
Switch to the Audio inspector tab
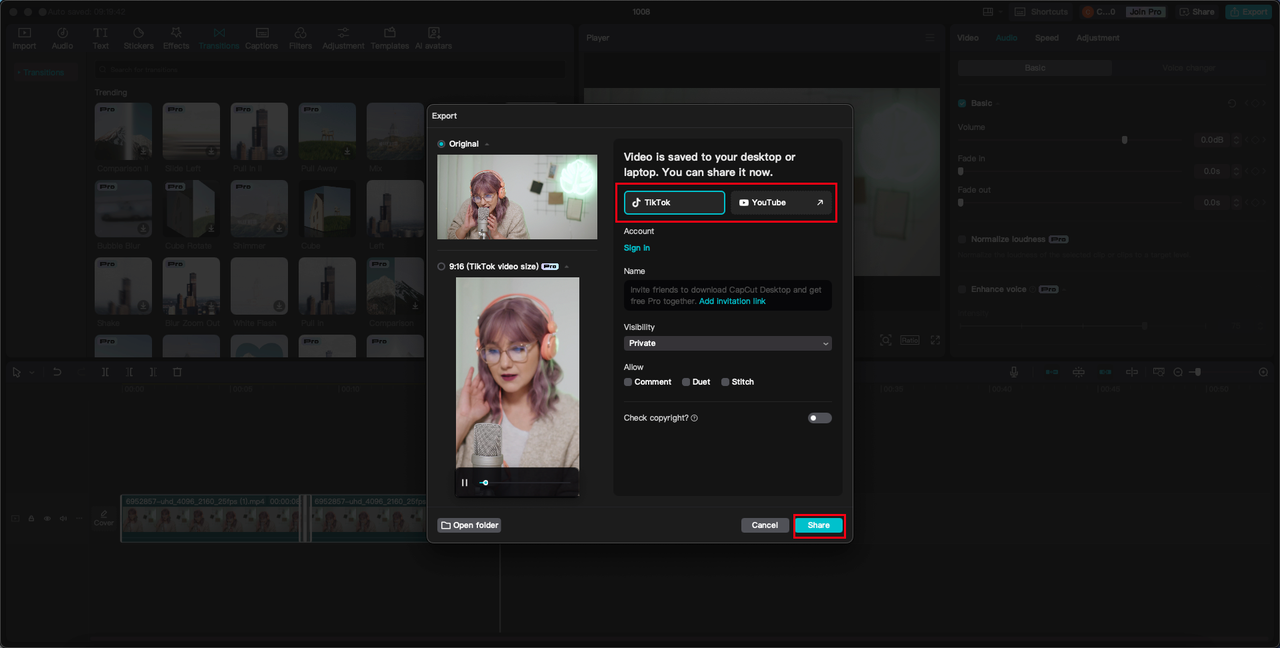click(1006, 38)
